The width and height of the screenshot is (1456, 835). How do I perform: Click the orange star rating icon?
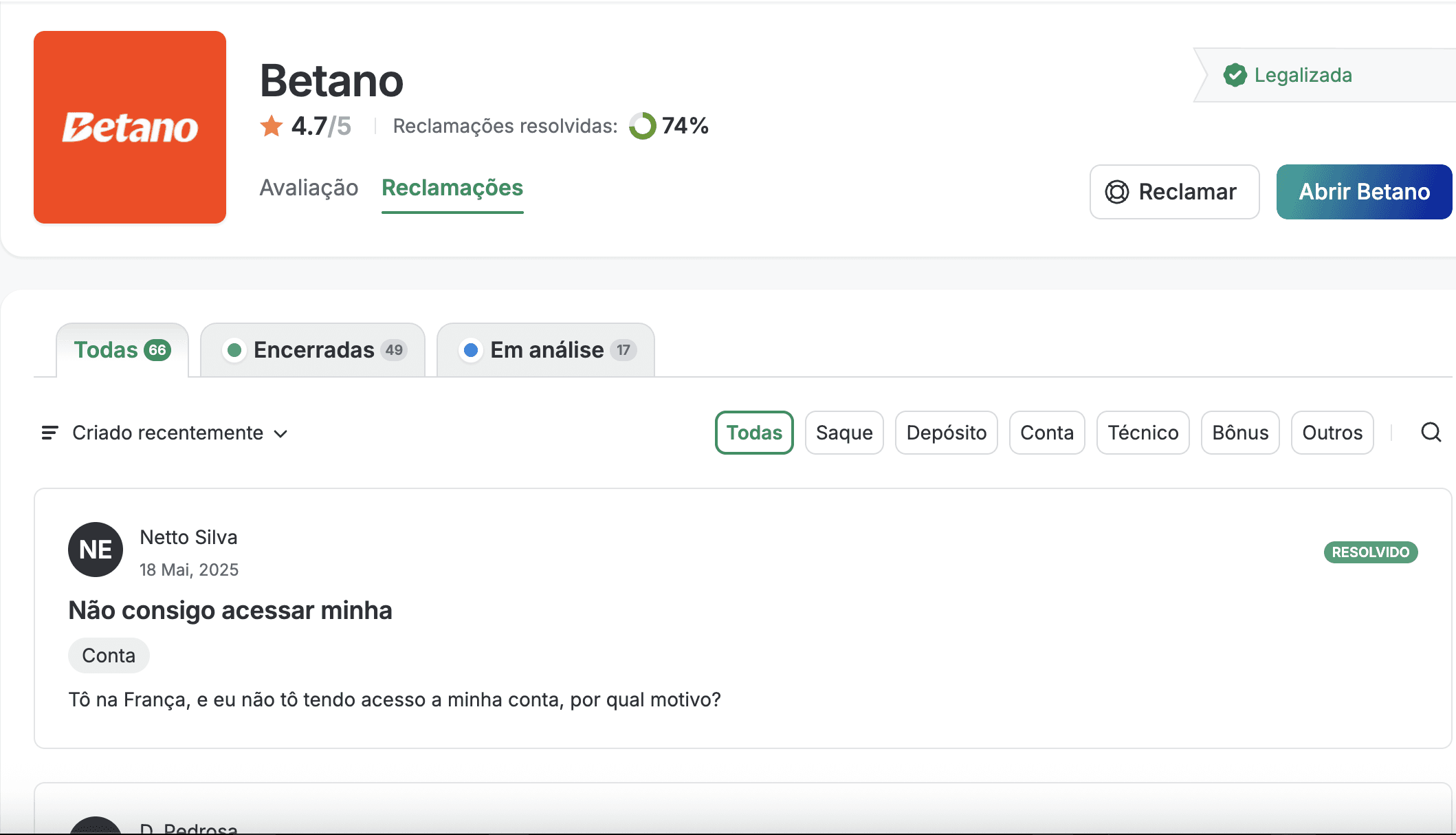click(272, 126)
